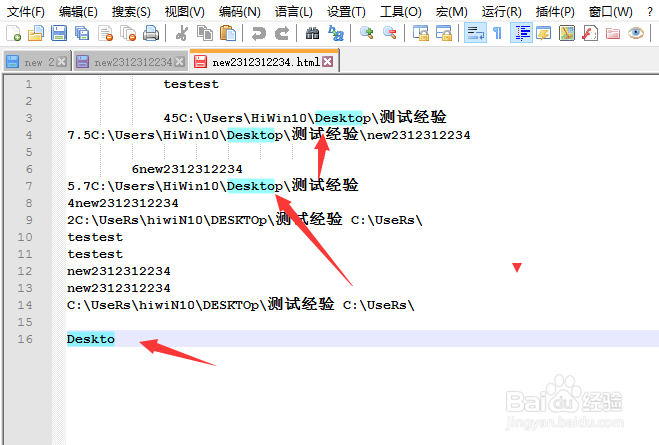Click the Print icon
Viewport: 659px width, 445px height.
(x=151, y=33)
